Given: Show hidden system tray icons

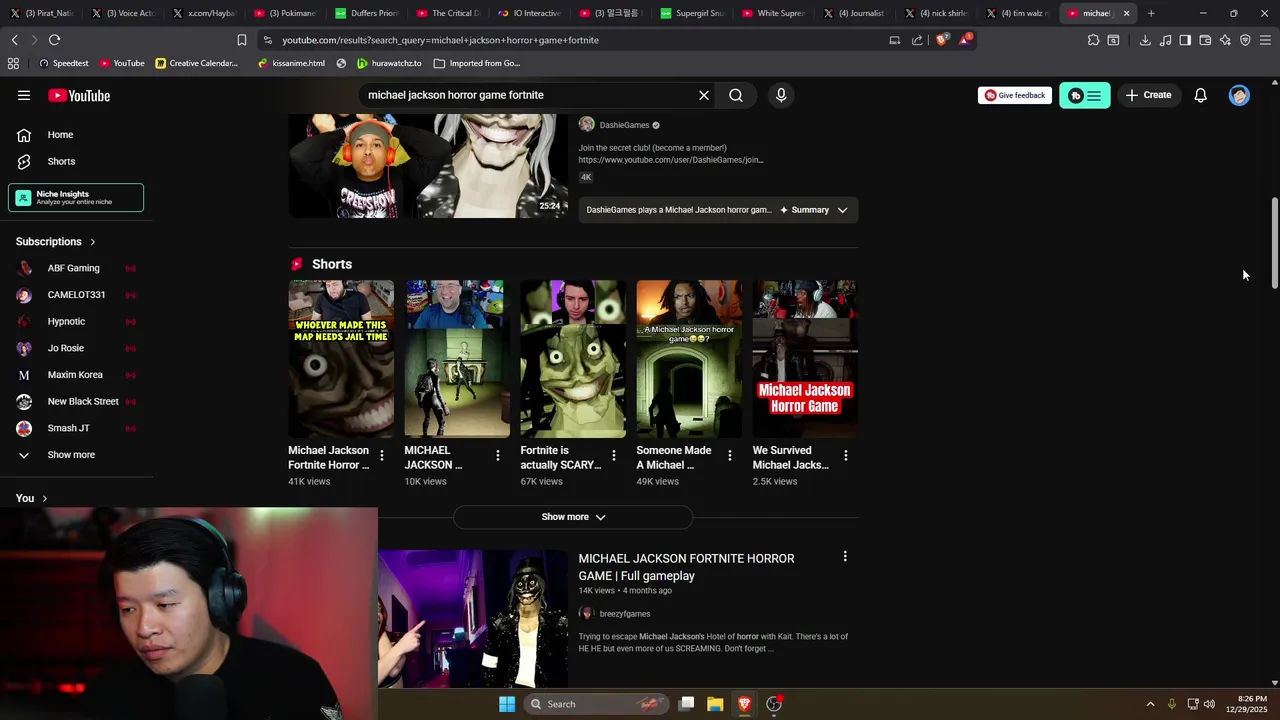Looking at the screenshot, I should 1150,704.
